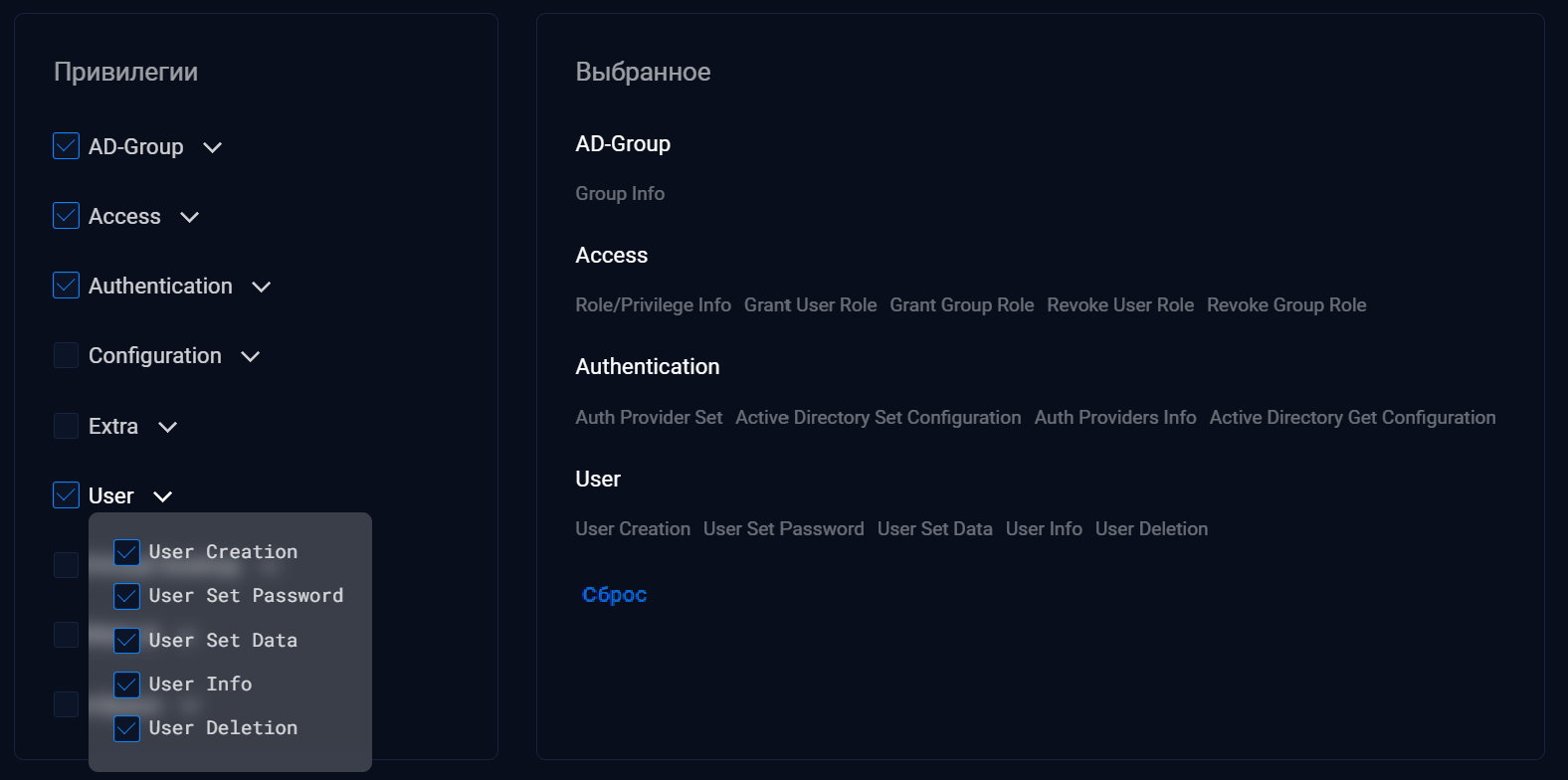The height and width of the screenshot is (780, 1568).
Task: Expand the Extra chevron arrow
Action: pyautogui.click(x=168, y=427)
